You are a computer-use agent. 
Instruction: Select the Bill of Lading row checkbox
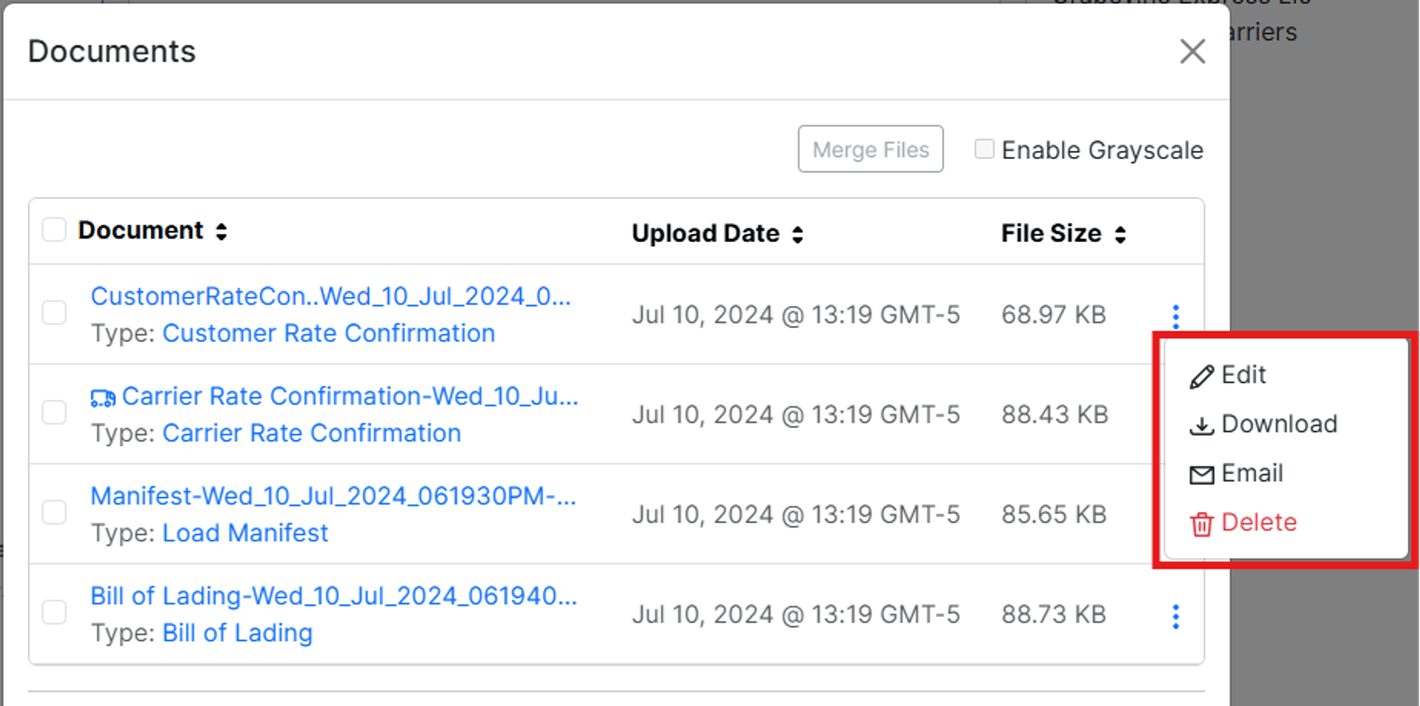click(54, 612)
